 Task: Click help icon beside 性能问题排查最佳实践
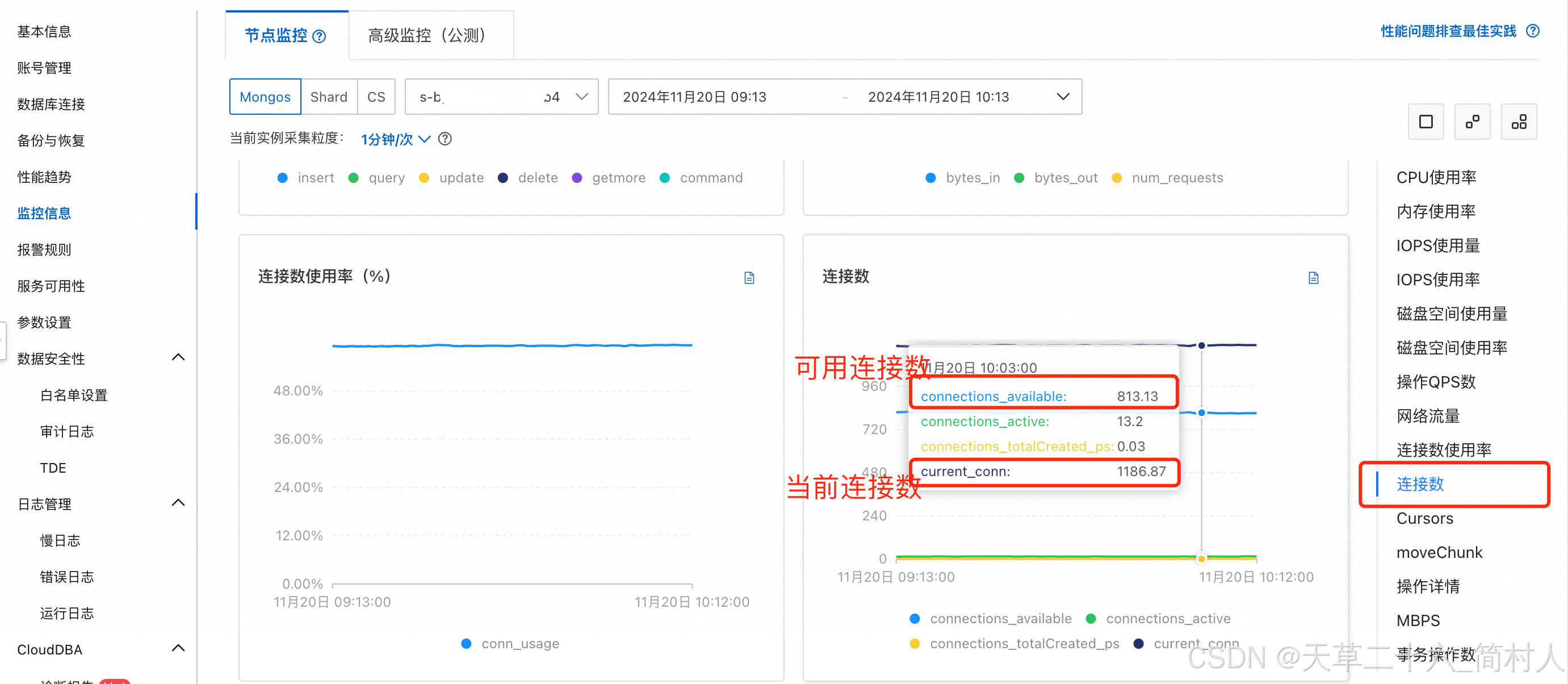coord(1533,31)
